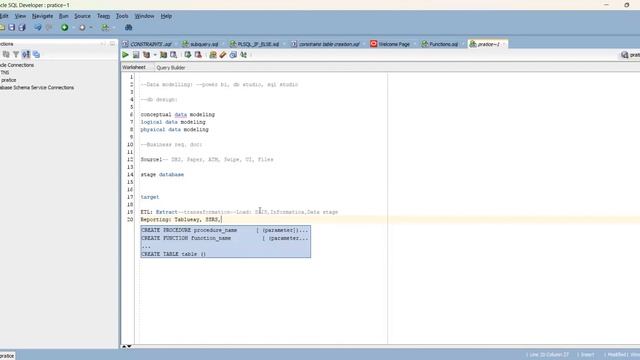Select Database Schema Service Connections node
640x360 pixels.
tap(37, 88)
